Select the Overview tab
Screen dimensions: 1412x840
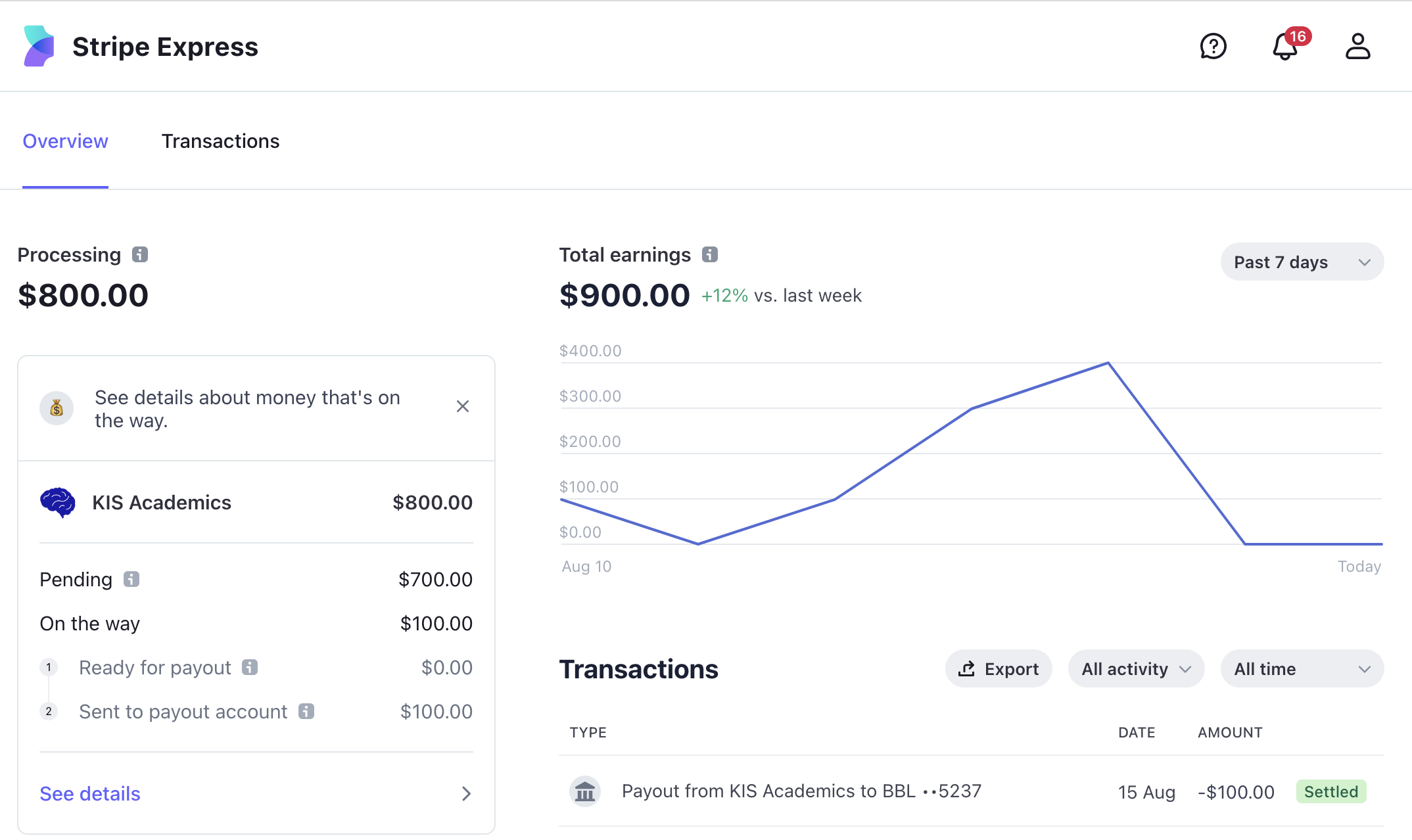[x=65, y=141]
